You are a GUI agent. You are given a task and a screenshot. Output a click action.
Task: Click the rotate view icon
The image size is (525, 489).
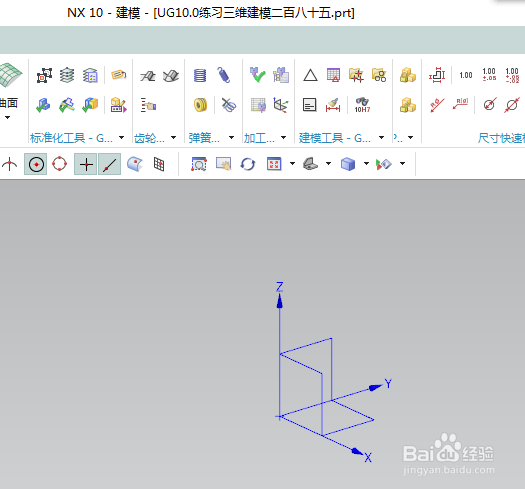click(x=248, y=164)
